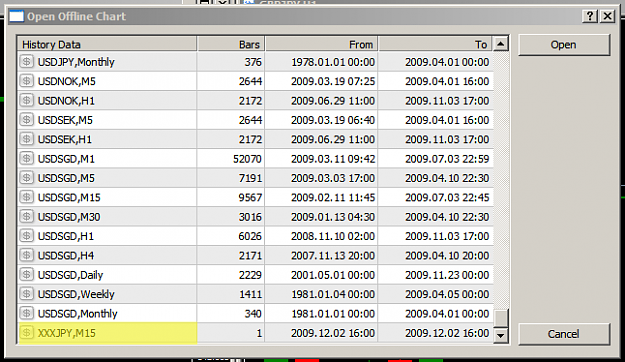Click the bars value 7191
The width and height of the screenshot is (625, 362).
click(x=250, y=178)
